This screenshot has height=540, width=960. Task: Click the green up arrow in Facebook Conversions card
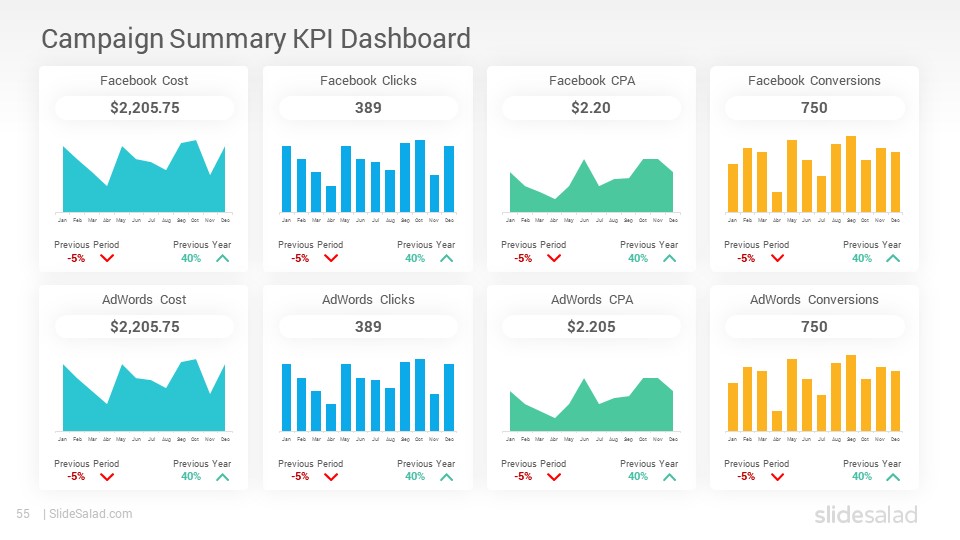pos(893,258)
